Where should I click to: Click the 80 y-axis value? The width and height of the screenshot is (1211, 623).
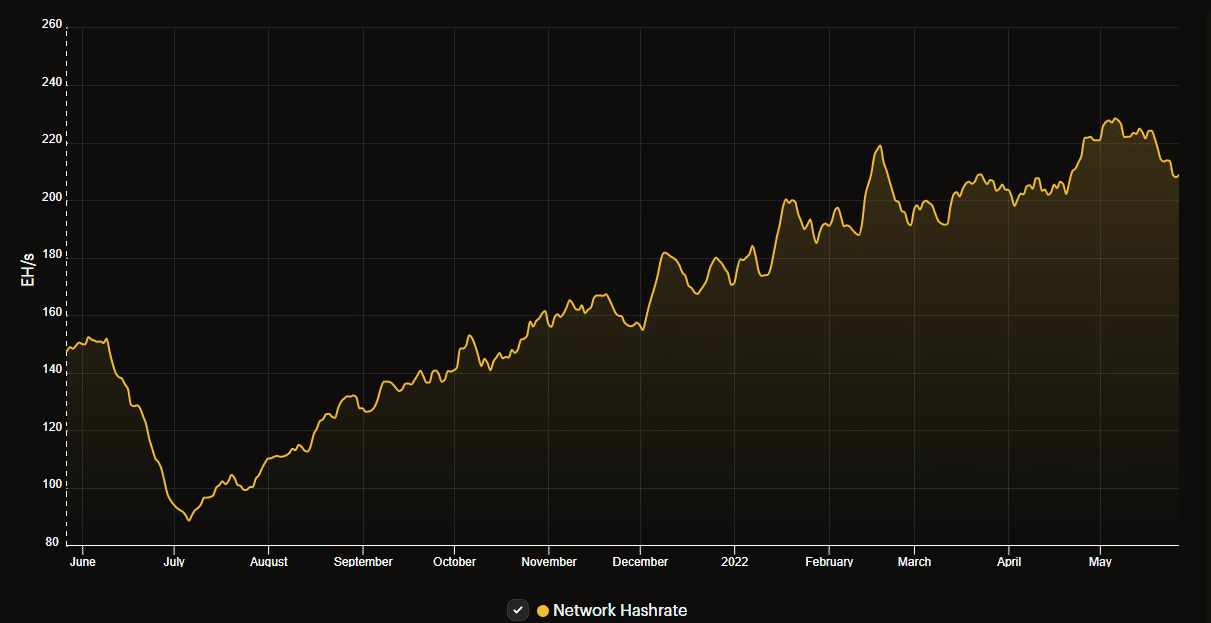(x=54, y=543)
